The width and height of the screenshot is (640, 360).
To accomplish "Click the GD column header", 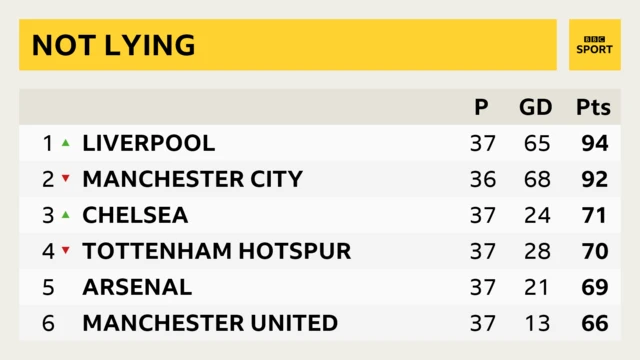I will 536,107.
